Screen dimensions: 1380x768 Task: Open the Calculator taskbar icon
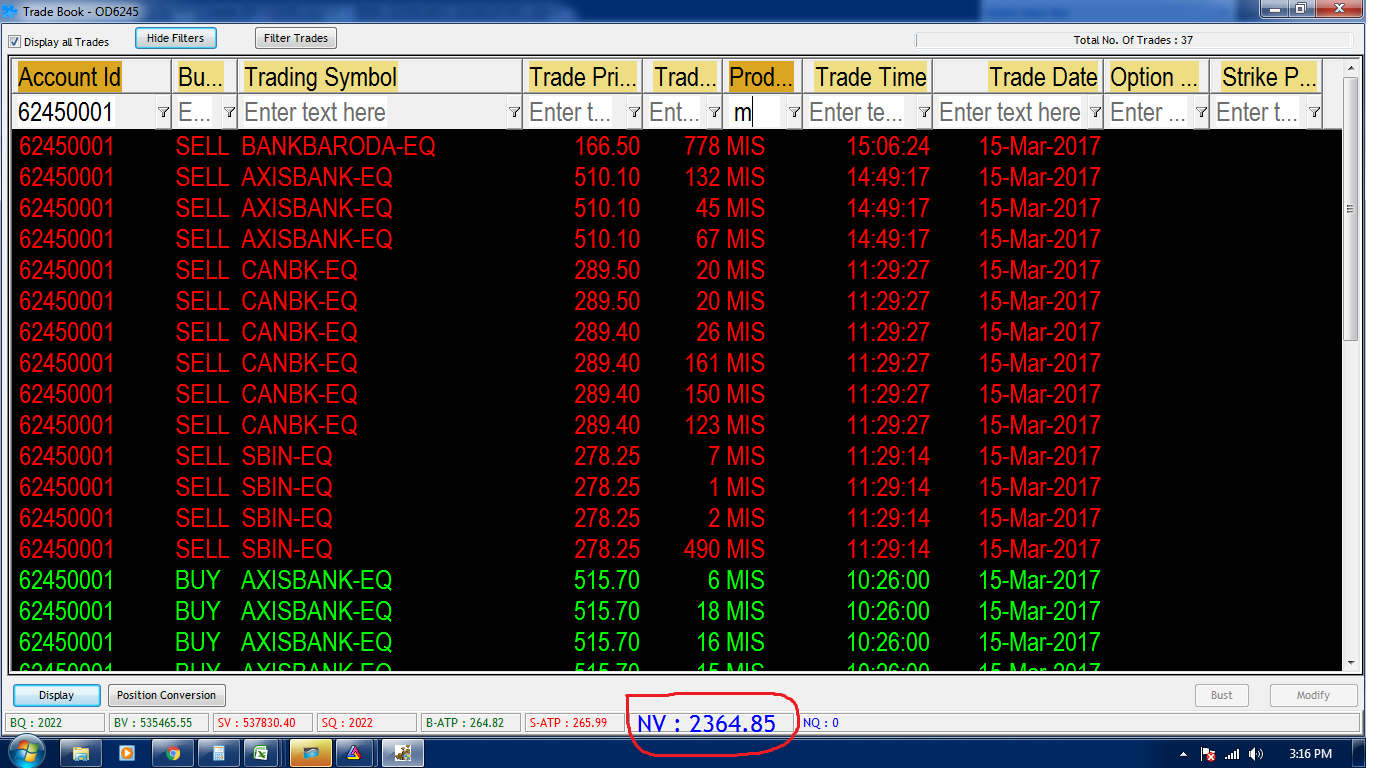[219, 753]
